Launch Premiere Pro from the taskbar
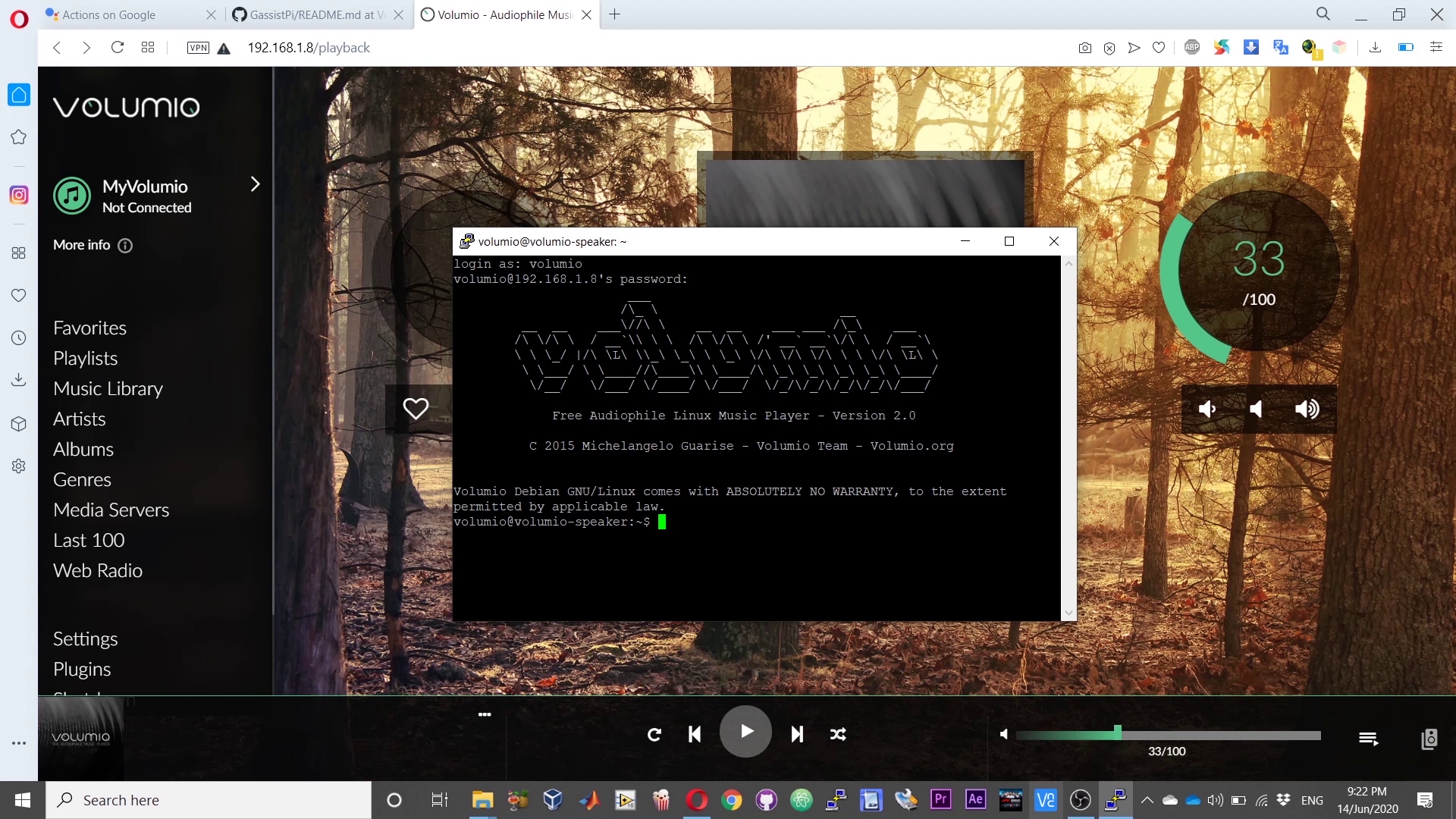This screenshot has height=819, width=1456. click(x=940, y=799)
